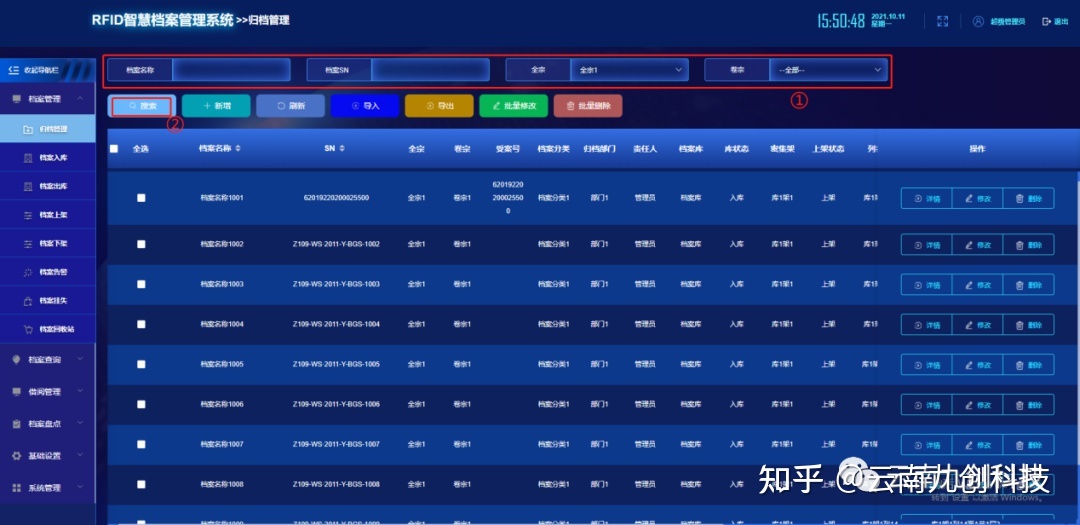Click the red 批量删除 trash button
Viewport: 1080px width, 525px height.
(588, 105)
